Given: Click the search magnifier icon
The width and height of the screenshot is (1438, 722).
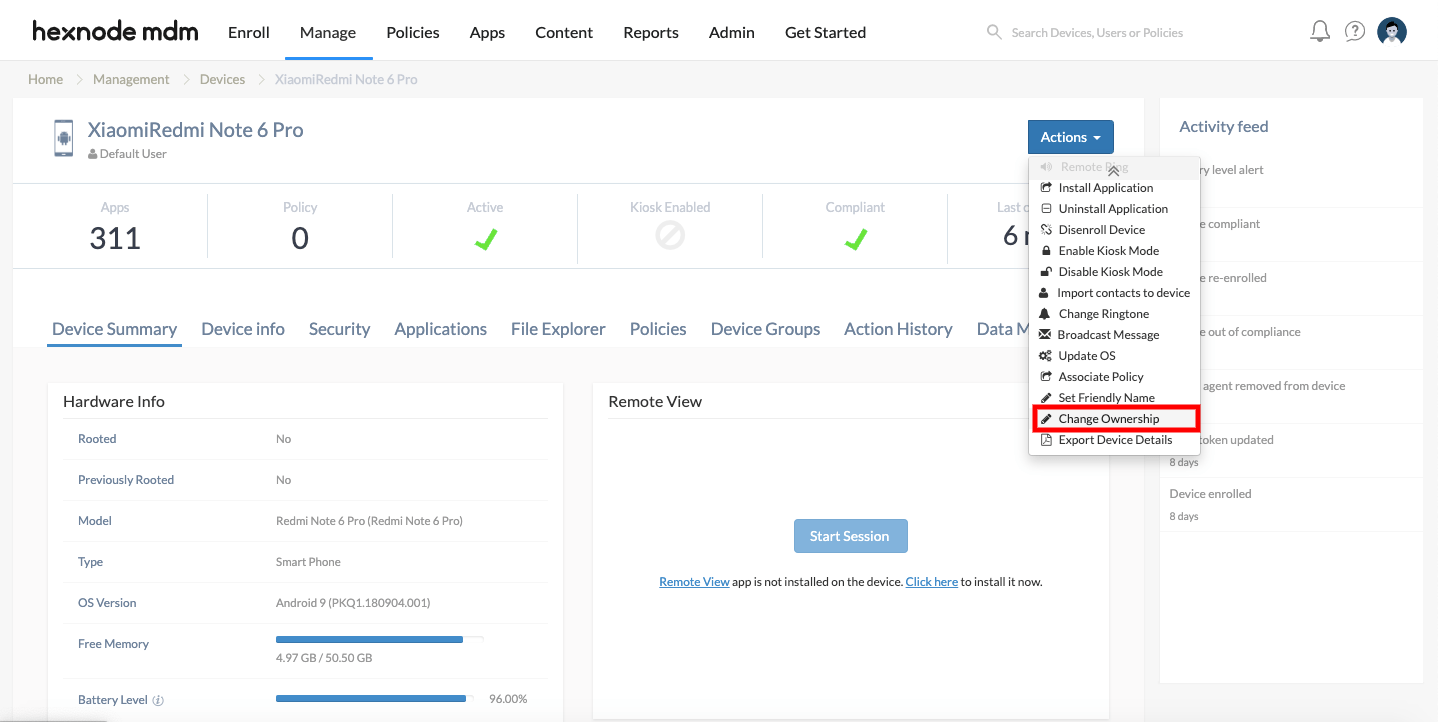Looking at the screenshot, I should (x=994, y=32).
